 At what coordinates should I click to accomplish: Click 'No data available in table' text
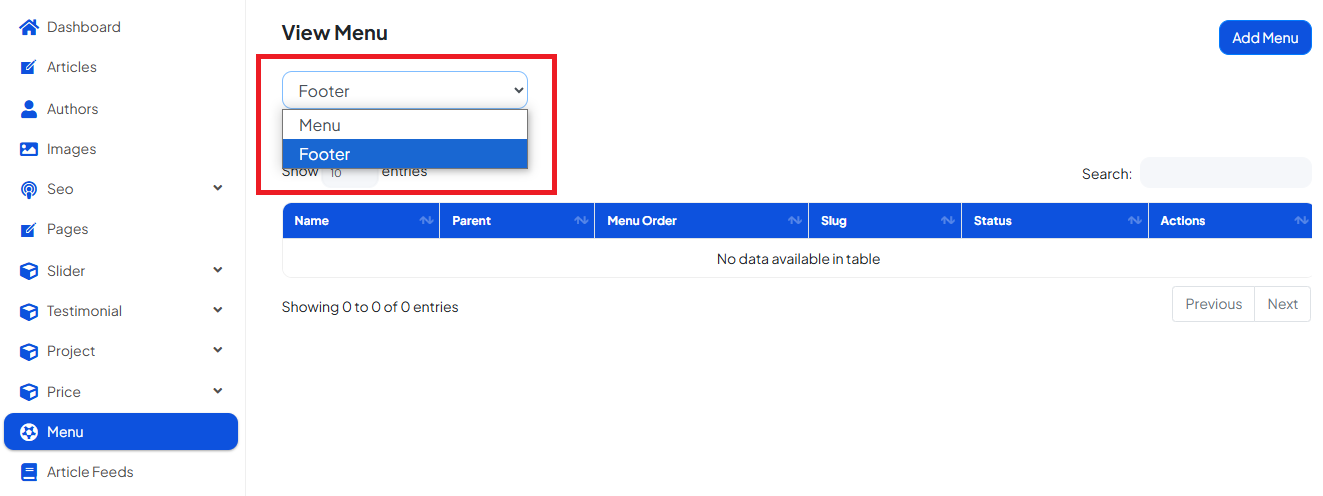coord(798,259)
